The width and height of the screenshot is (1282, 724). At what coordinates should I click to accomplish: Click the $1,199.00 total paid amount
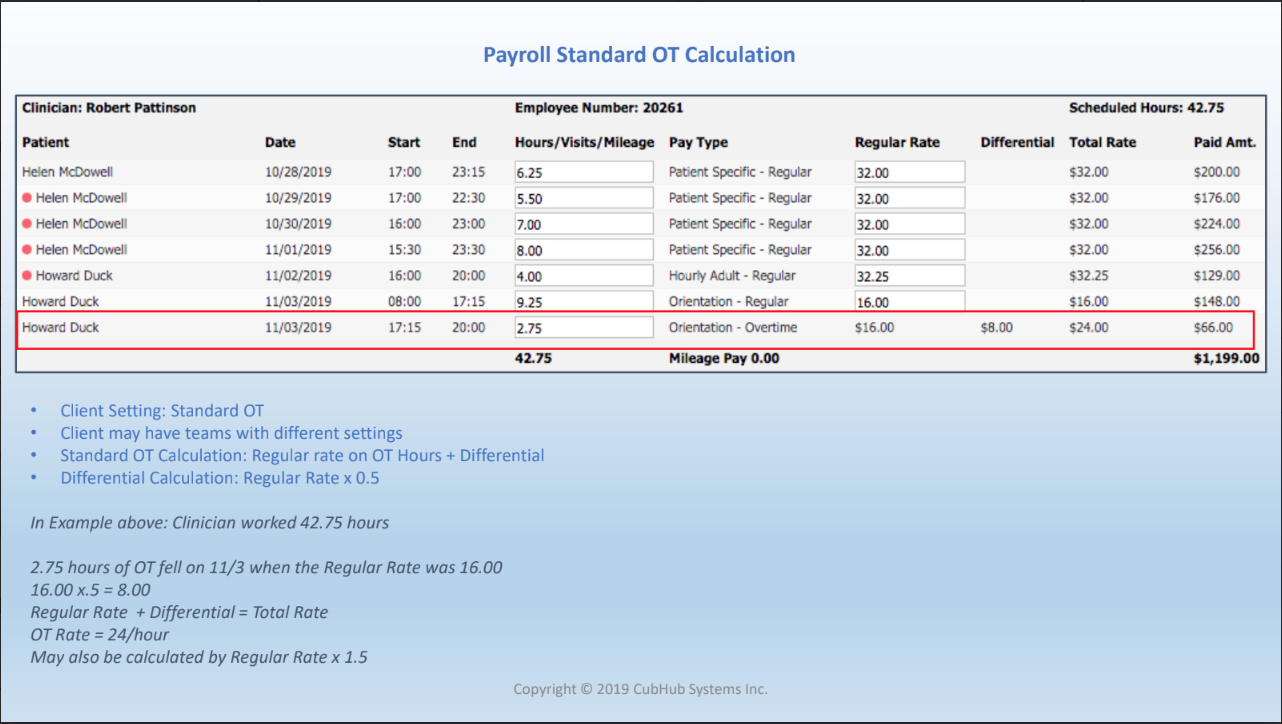tap(1227, 358)
